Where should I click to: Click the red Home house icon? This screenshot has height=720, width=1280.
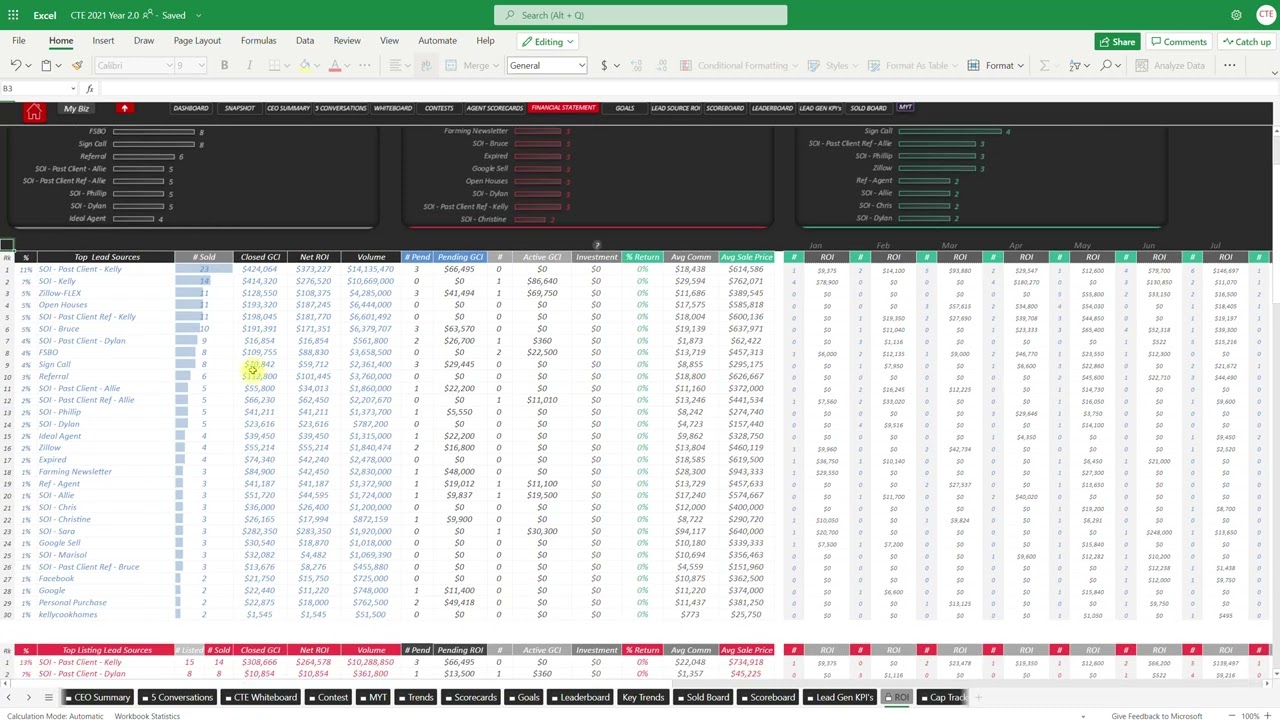coord(34,113)
